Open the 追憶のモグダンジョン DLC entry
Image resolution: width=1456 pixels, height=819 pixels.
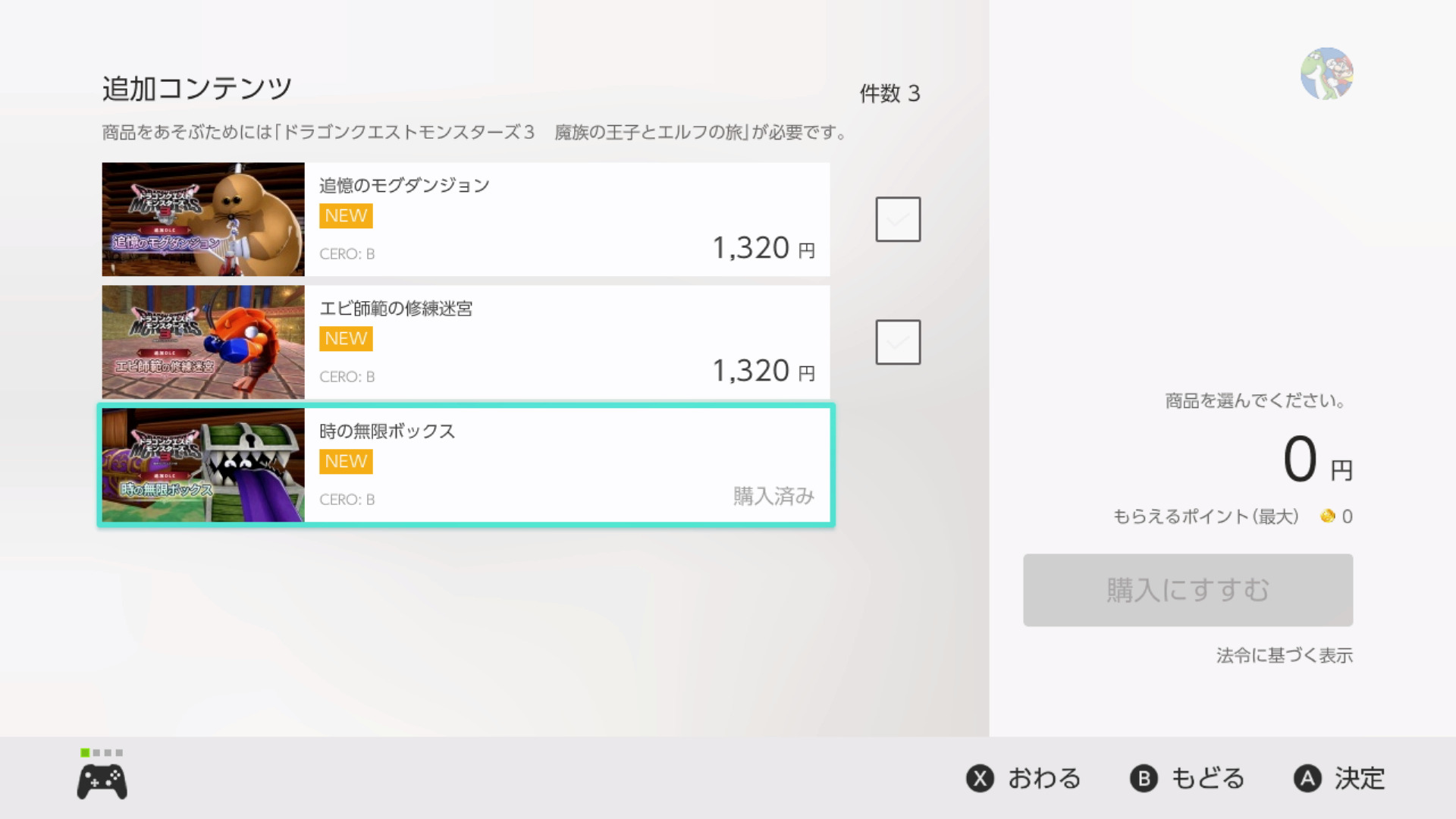[531, 219]
